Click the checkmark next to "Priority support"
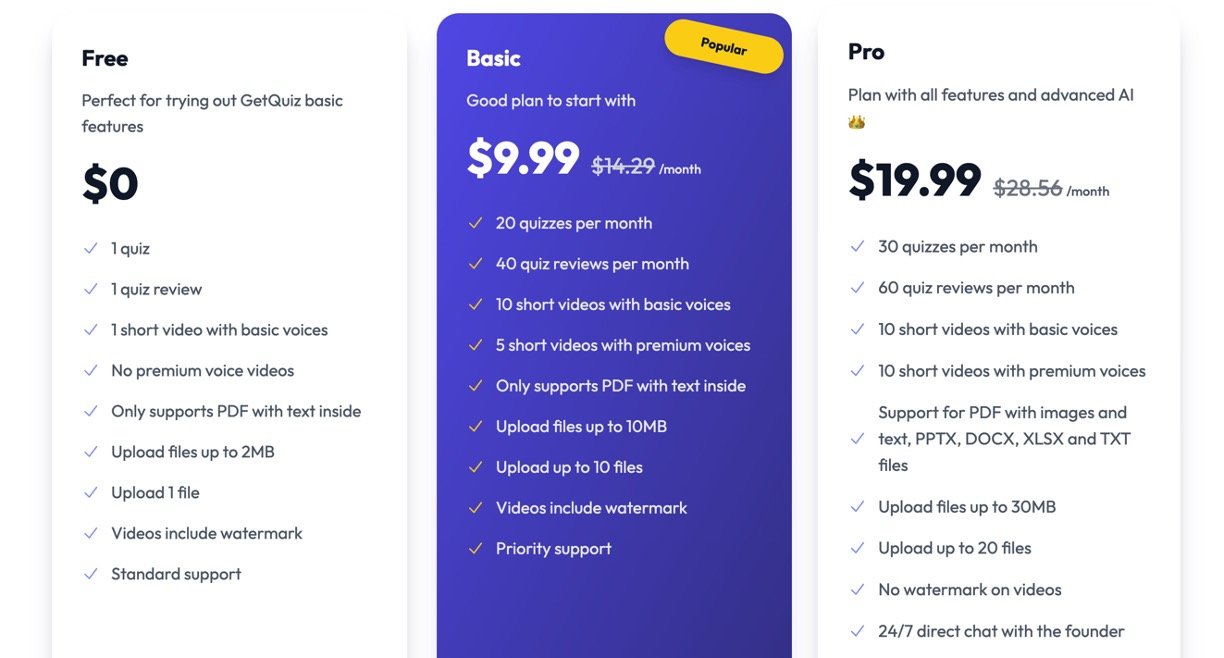This screenshot has width=1224, height=658. coord(476,548)
